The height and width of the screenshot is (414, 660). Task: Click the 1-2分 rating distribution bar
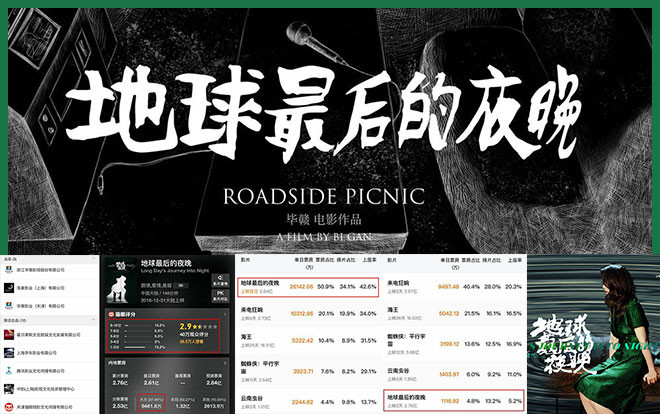[139, 347]
